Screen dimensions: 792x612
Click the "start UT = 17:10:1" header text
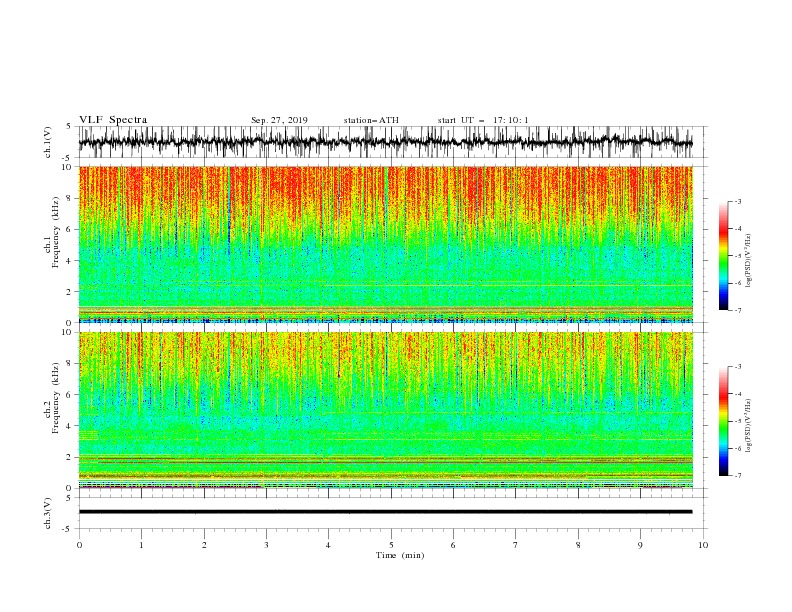[x=483, y=120]
